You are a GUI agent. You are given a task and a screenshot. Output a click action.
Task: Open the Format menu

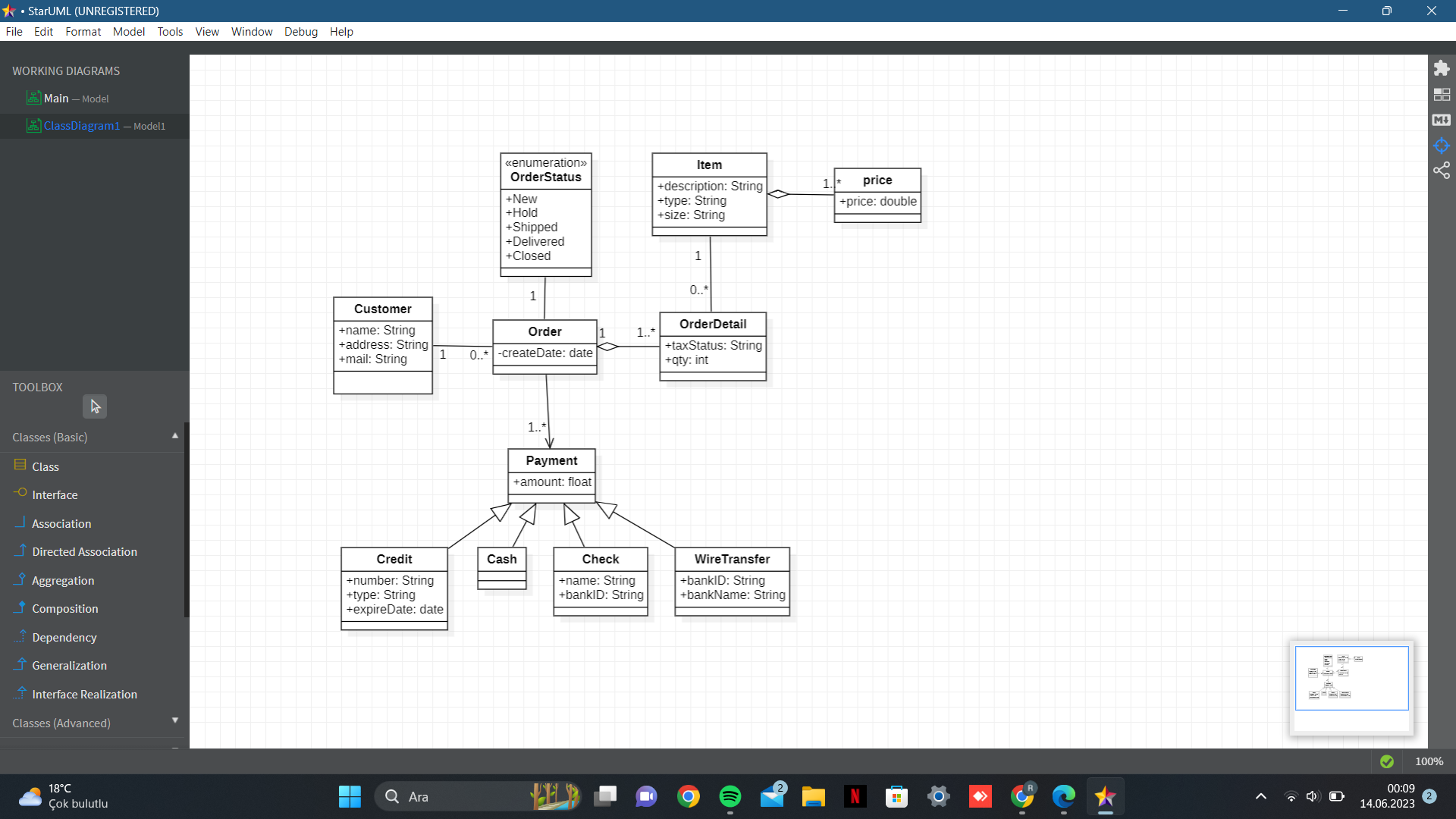pyautogui.click(x=83, y=32)
